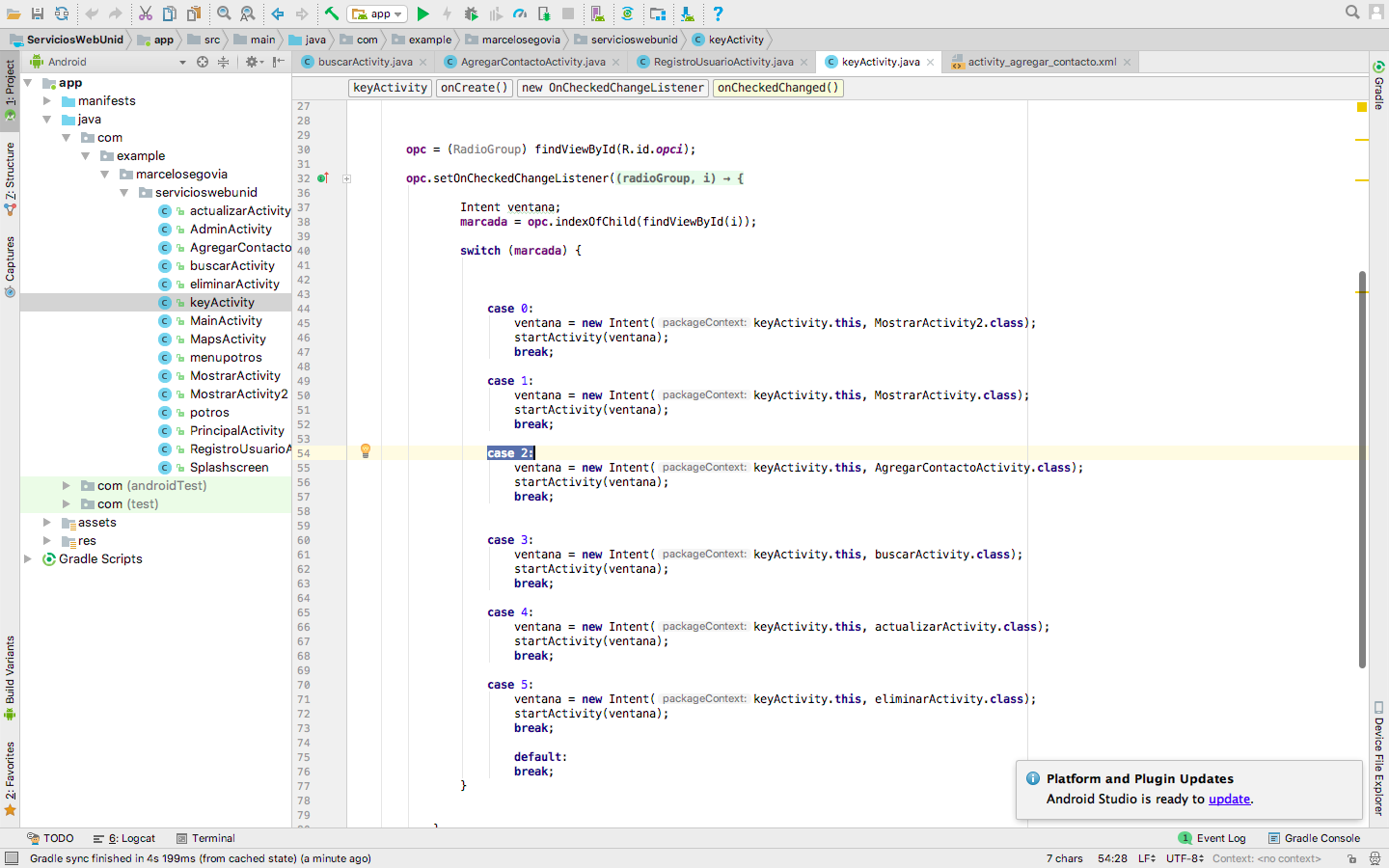Click the Cut scissors icon
1389x868 pixels.
145,14
